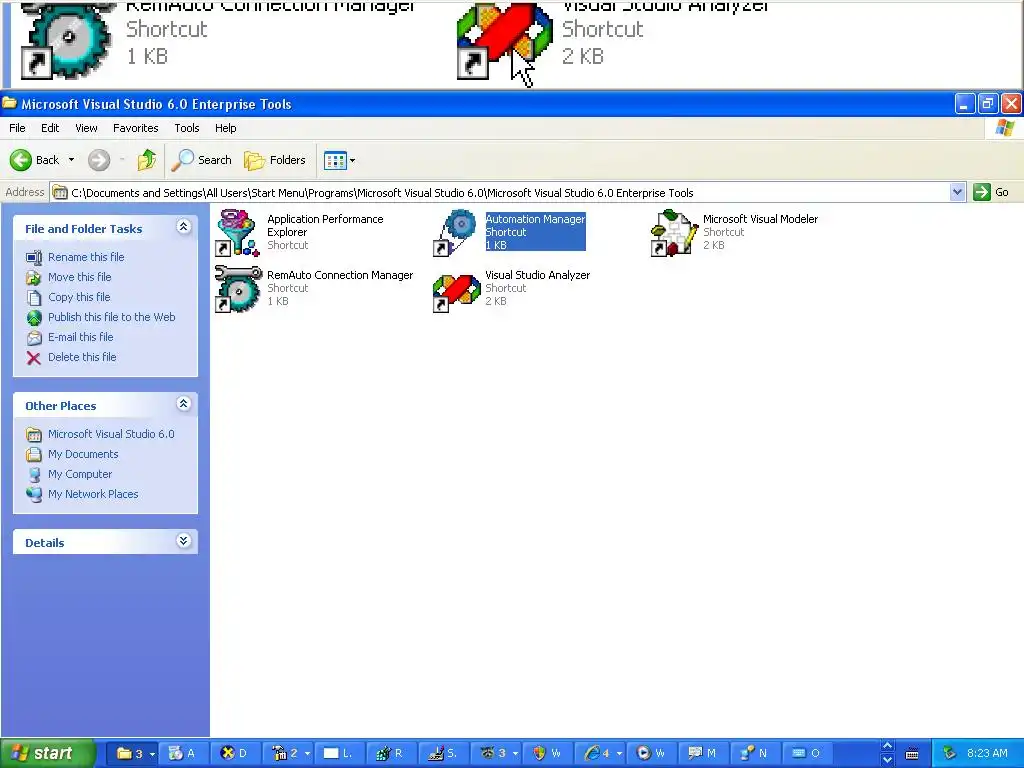The width and height of the screenshot is (1024, 768).
Task: Open the View menu
Action: pos(86,128)
